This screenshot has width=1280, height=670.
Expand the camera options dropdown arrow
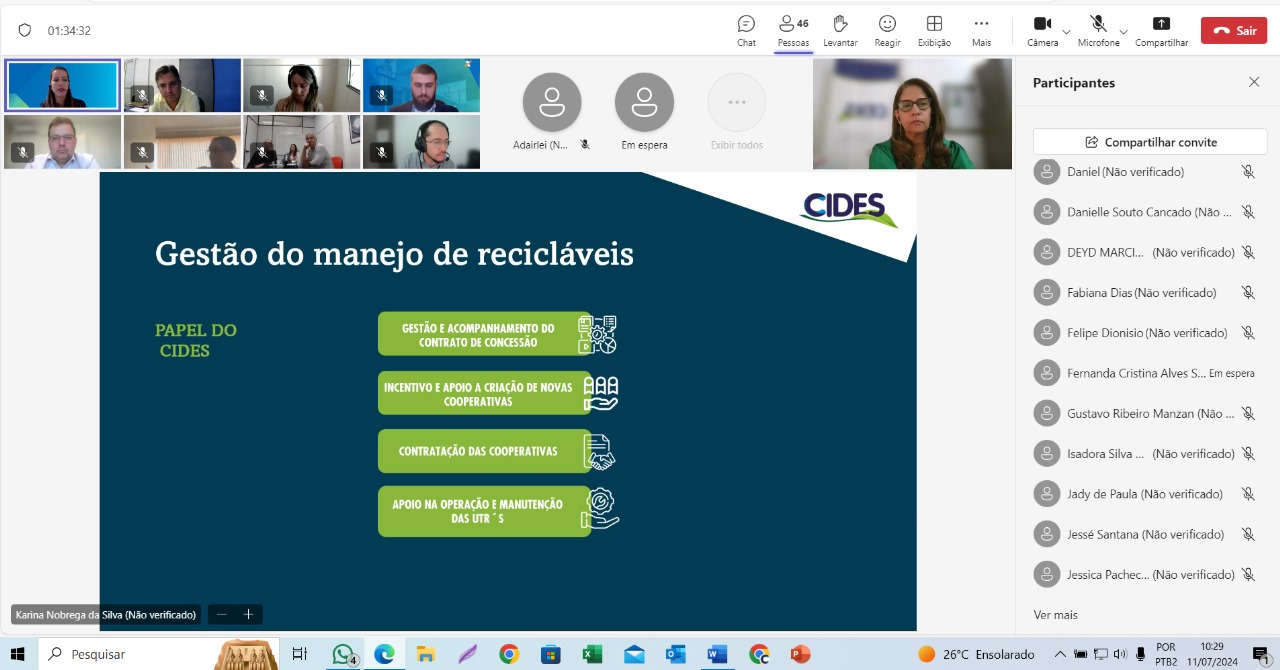pos(1066,31)
